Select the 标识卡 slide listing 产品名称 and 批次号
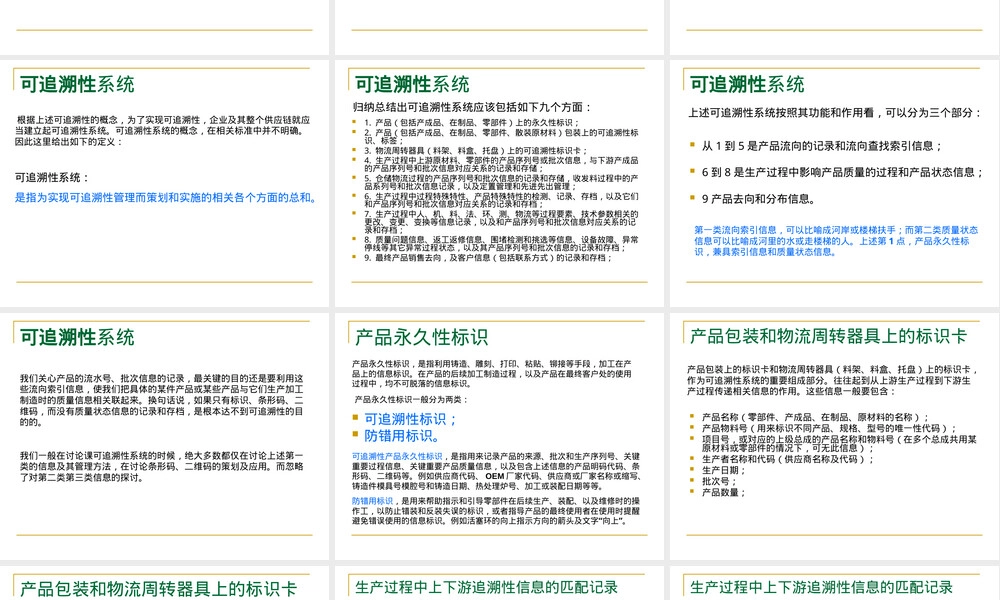This screenshot has width=1000, height=600. (835, 436)
